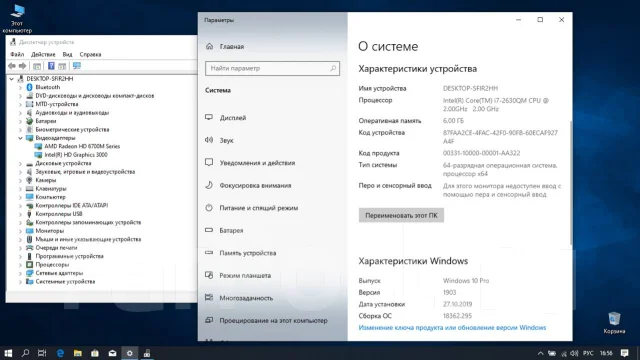Click the scan hardware monitor icon in toolbar
This screenshot has height=360, width=640.
77,66
